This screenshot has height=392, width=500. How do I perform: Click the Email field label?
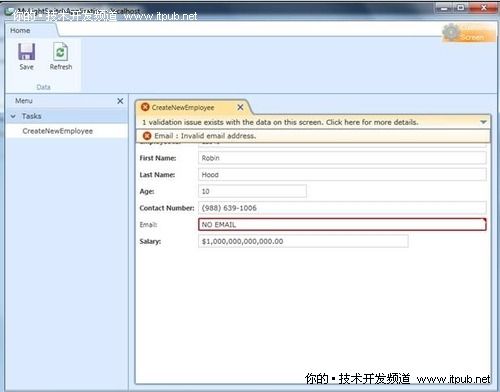[x=148, y=225]
